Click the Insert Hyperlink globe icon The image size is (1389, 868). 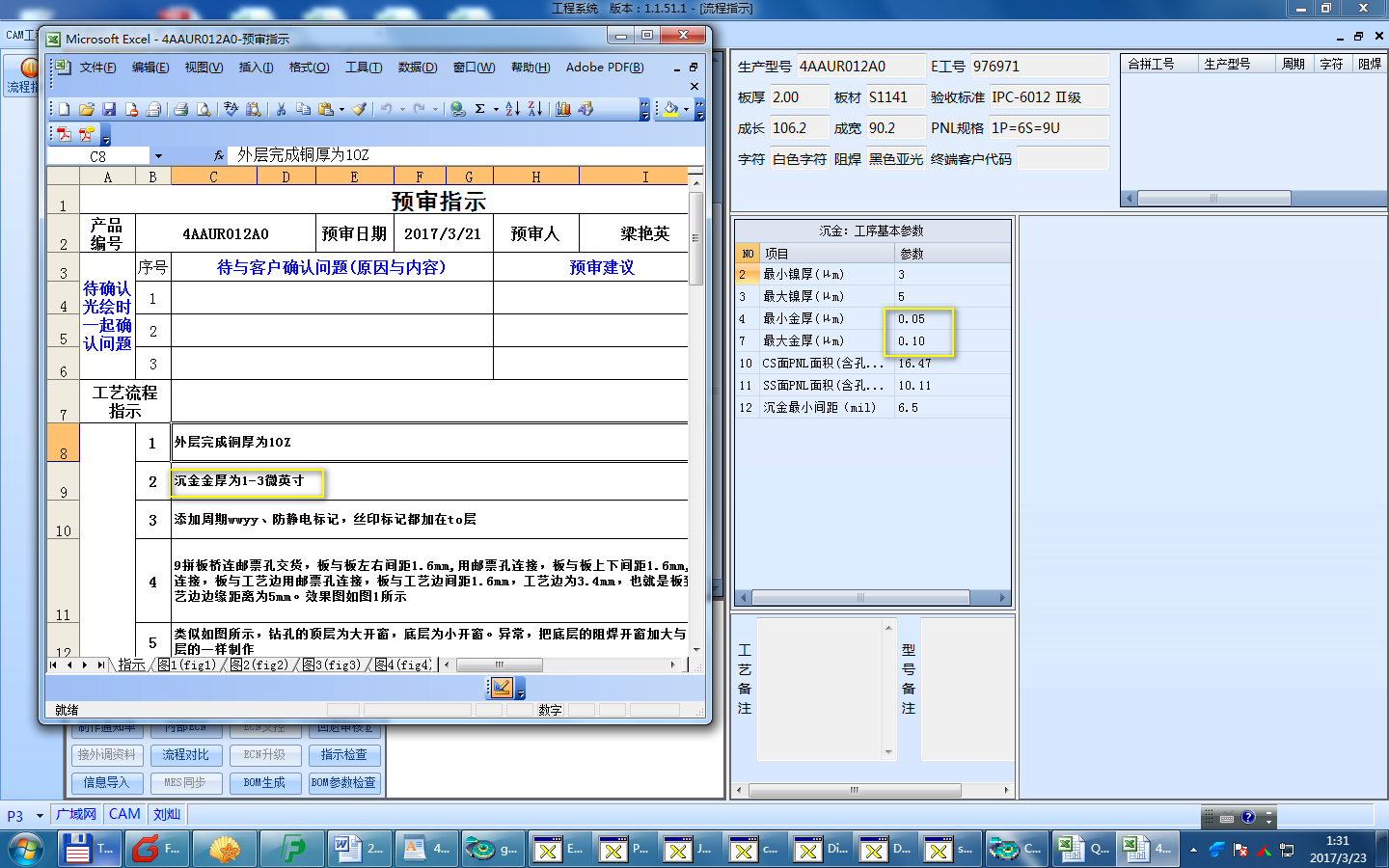pyautogui.click(x=458, y=109)
